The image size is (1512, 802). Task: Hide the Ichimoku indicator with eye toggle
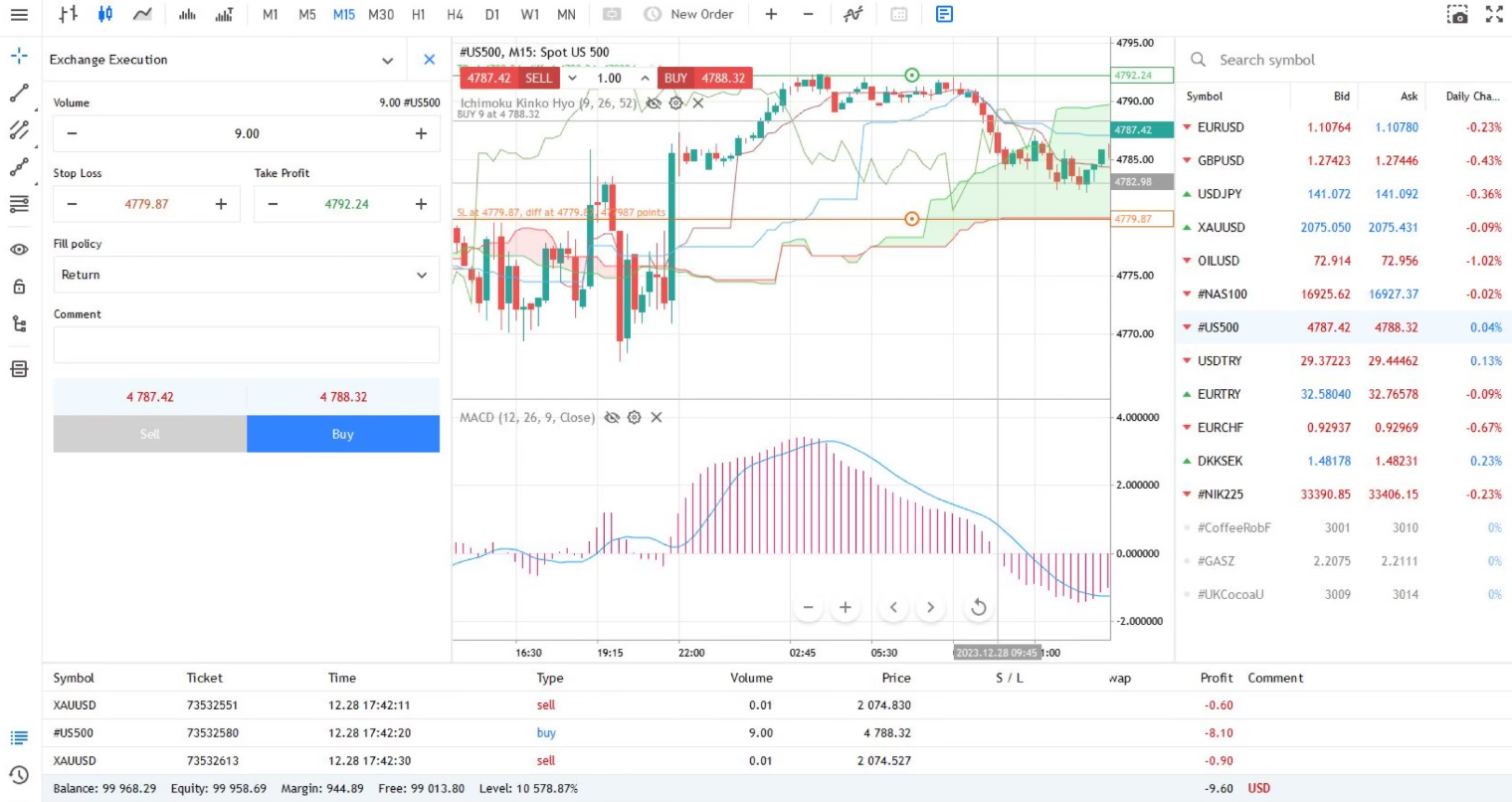coord(655,102)
